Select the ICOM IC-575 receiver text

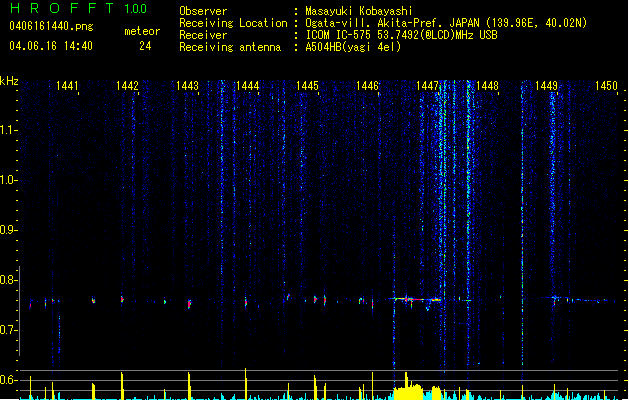401,35
